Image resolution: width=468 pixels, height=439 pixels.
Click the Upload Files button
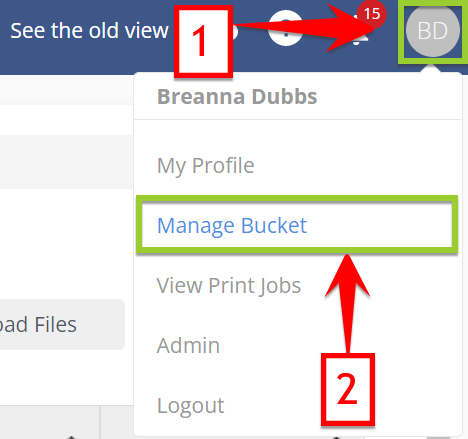[x=62, y=324]
